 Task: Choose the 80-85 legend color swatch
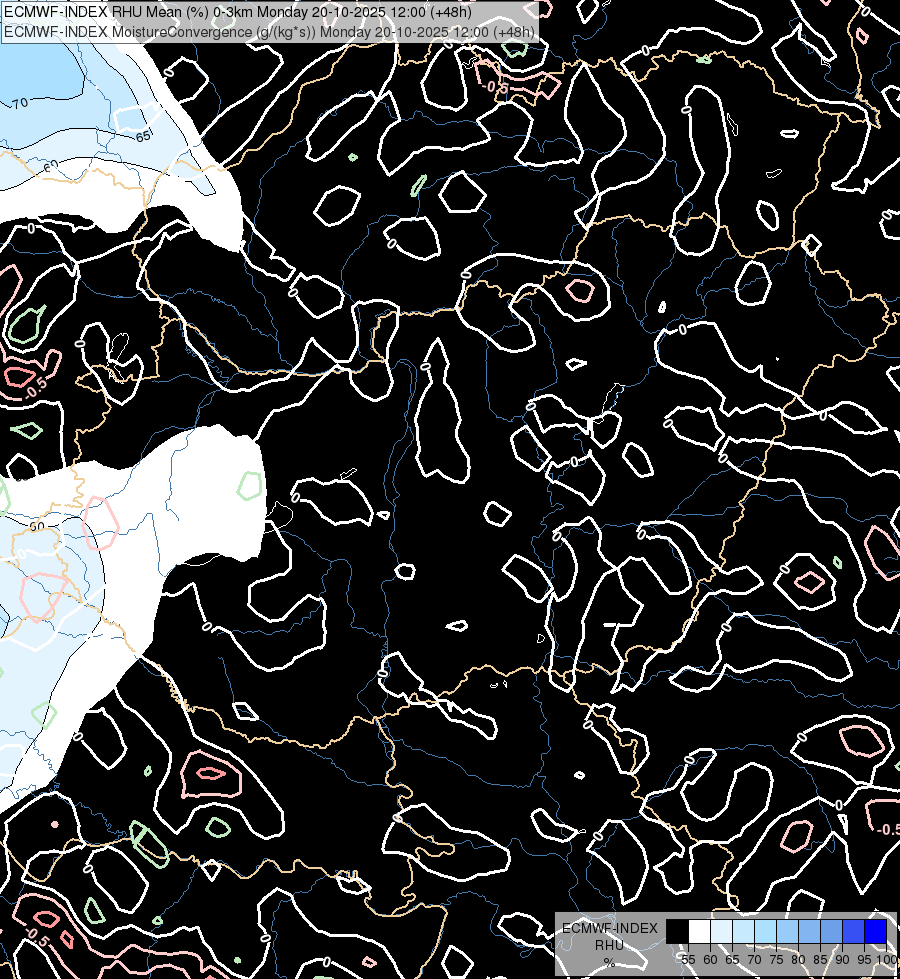click(x=809, y=931)
